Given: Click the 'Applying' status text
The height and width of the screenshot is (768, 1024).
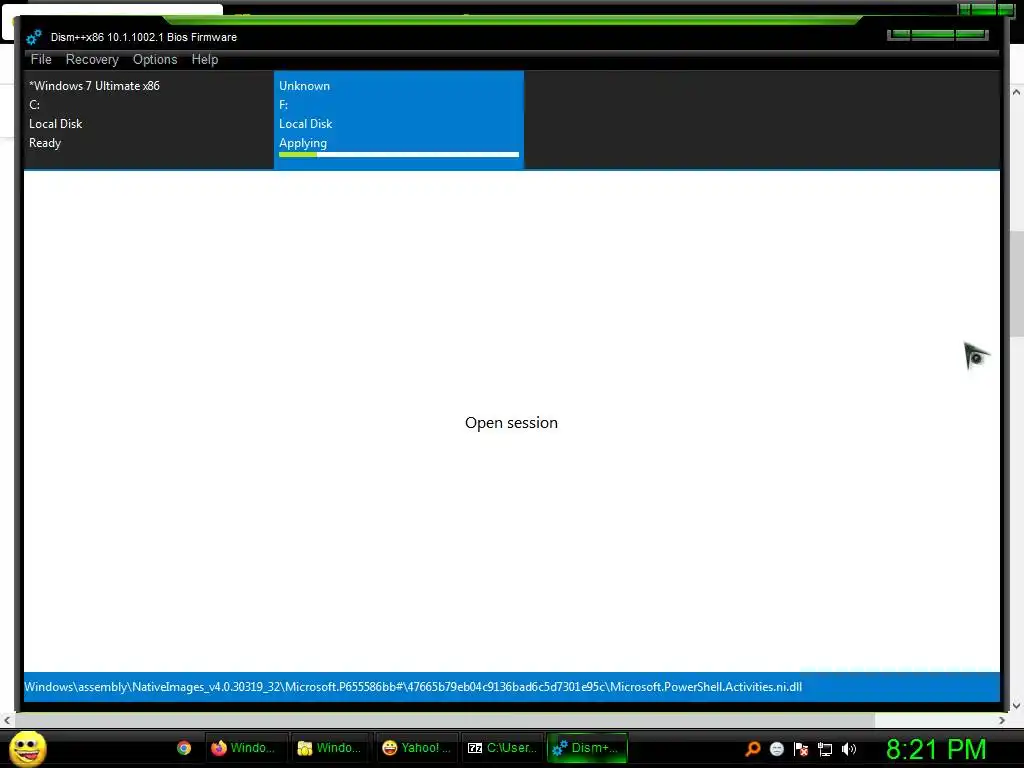Looking at the screenshot, I should (x=303, y=143).
